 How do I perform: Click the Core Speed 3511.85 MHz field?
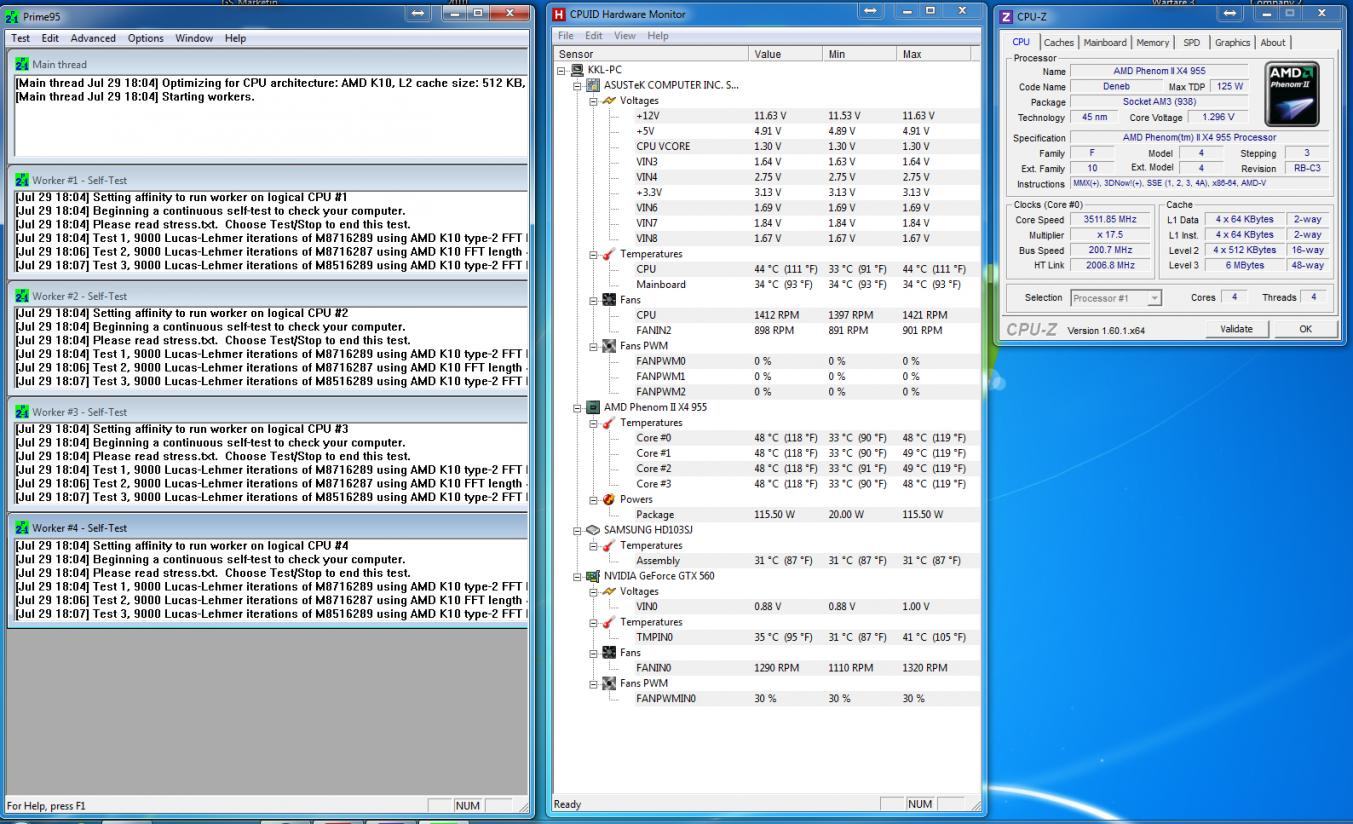click(x=1110, y=219)
